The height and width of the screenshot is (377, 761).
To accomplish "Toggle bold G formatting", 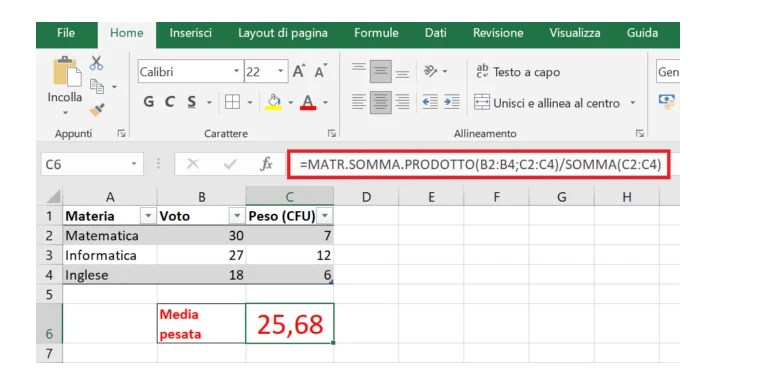I will [149, 102].
